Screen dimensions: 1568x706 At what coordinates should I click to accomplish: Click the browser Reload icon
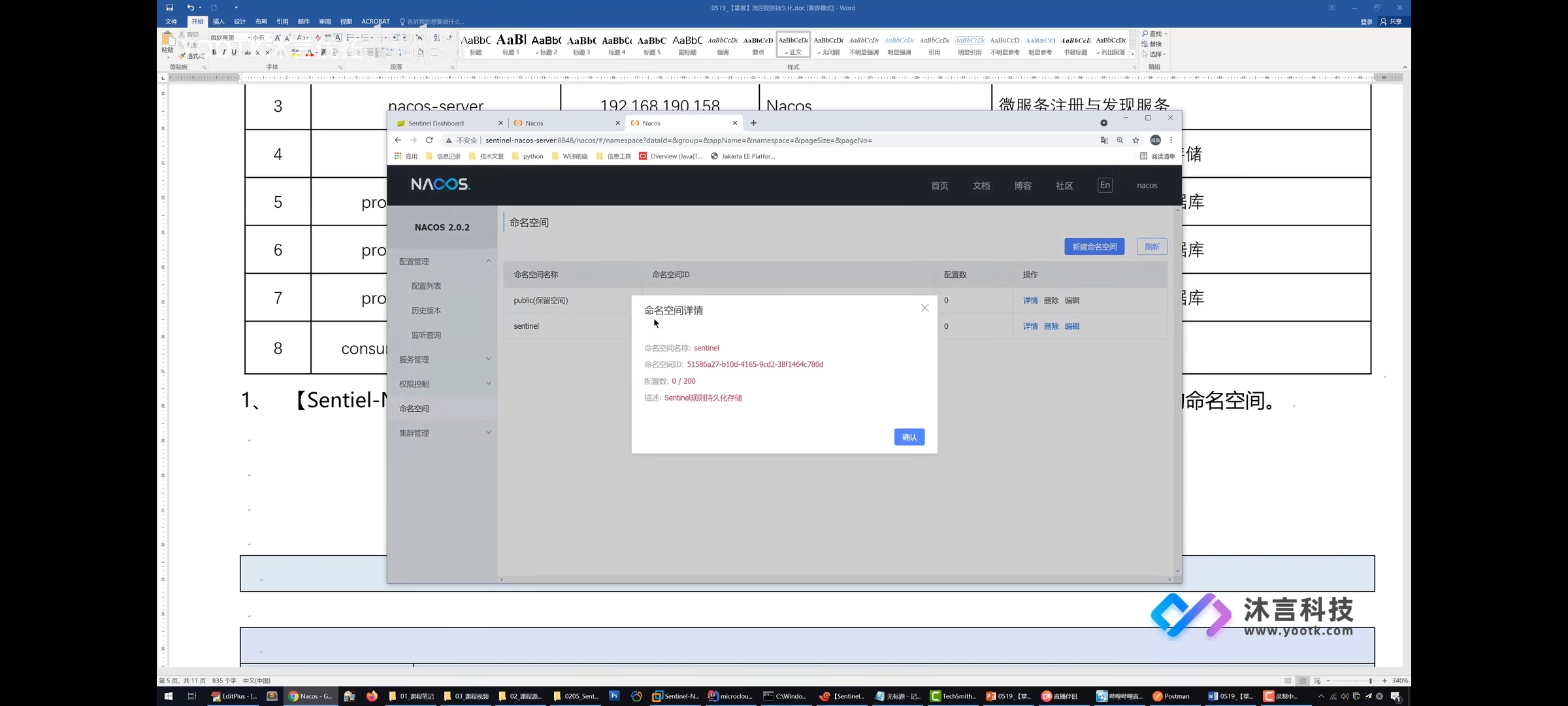429,140
